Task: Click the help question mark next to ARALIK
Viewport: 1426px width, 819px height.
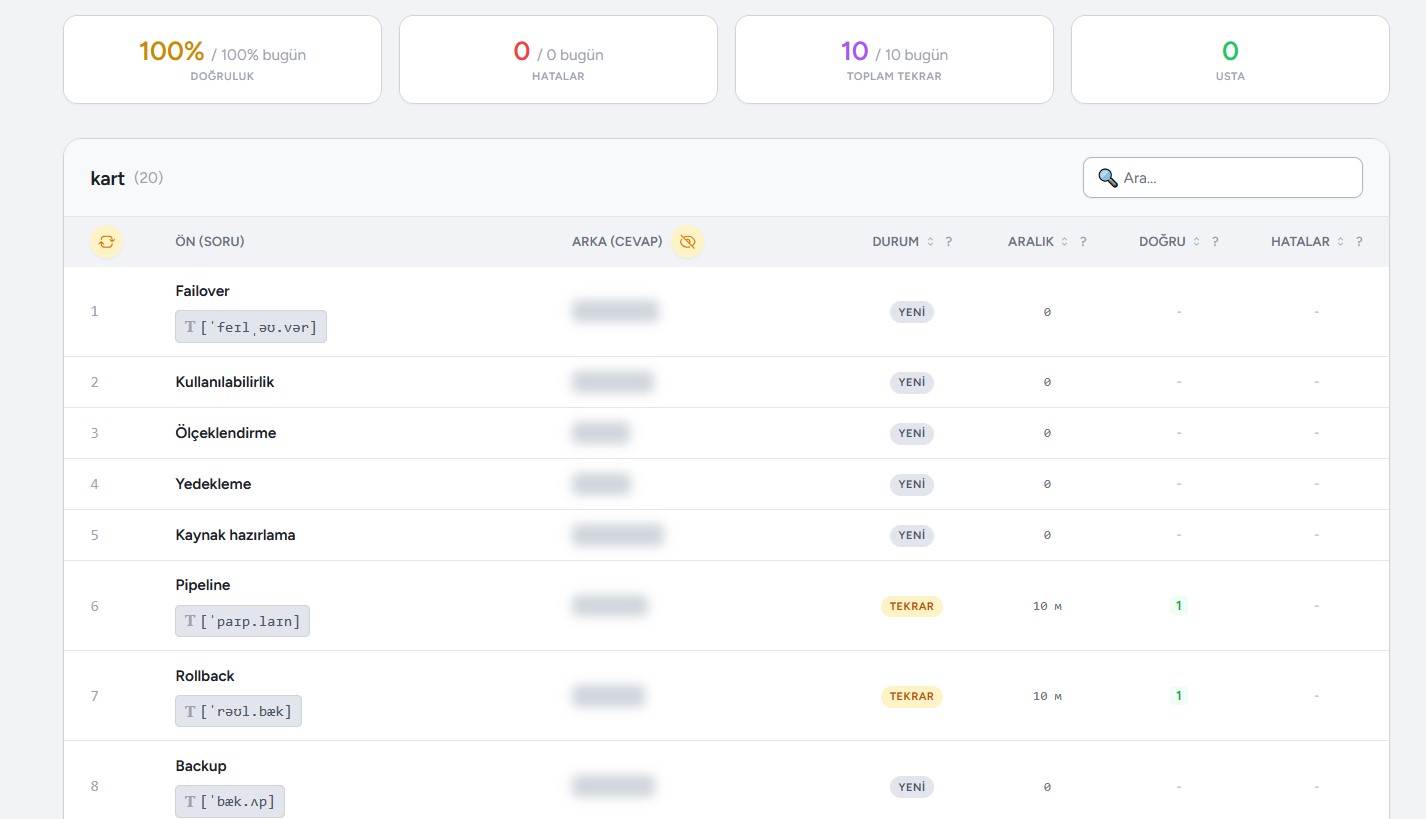Action: 1083,242
